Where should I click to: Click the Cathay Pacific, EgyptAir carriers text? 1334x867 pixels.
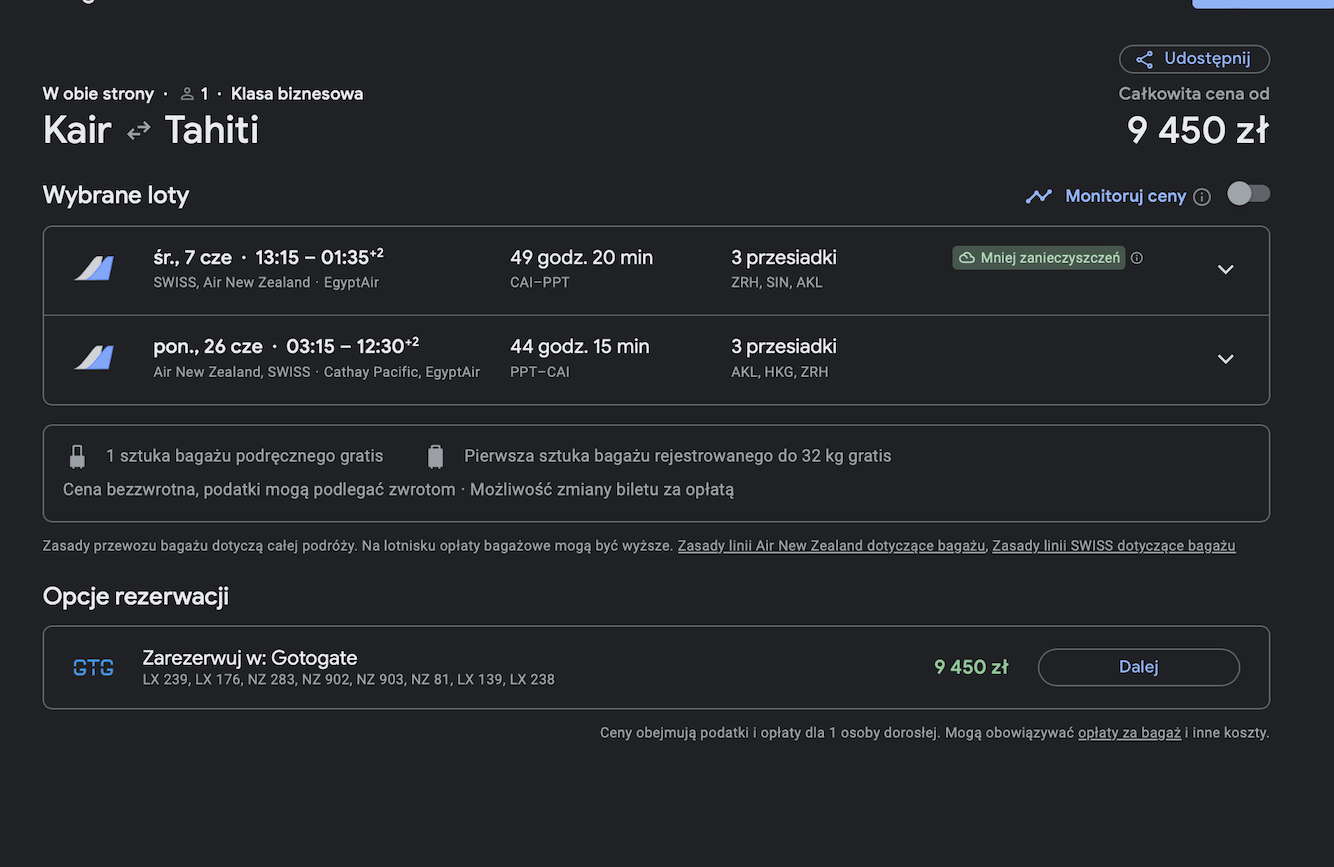[402, 372]
